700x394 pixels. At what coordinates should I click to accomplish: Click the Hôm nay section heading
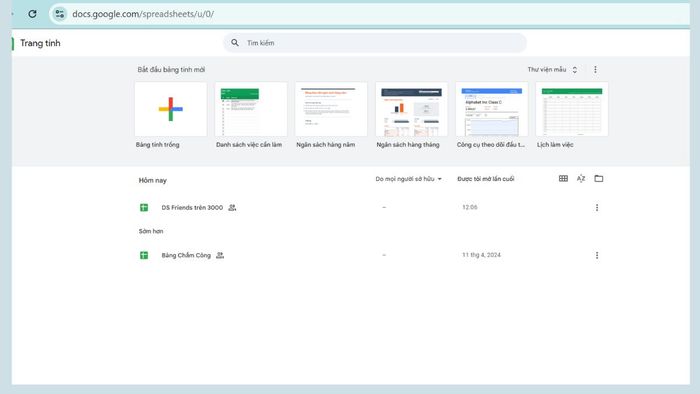tap(153, 180)
